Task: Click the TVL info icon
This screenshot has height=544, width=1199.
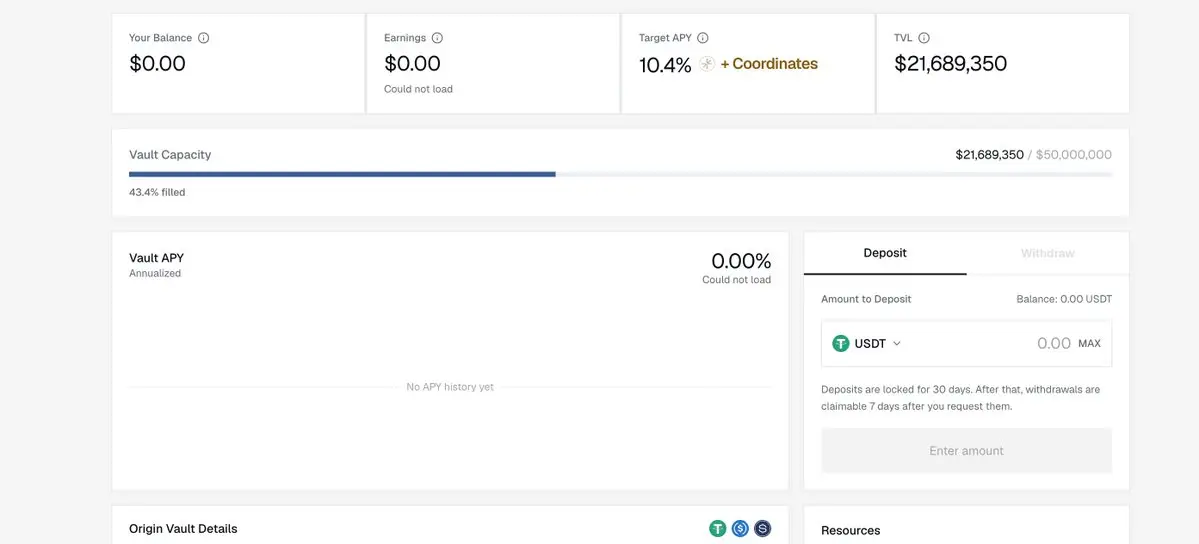Action: coord(924,37)
